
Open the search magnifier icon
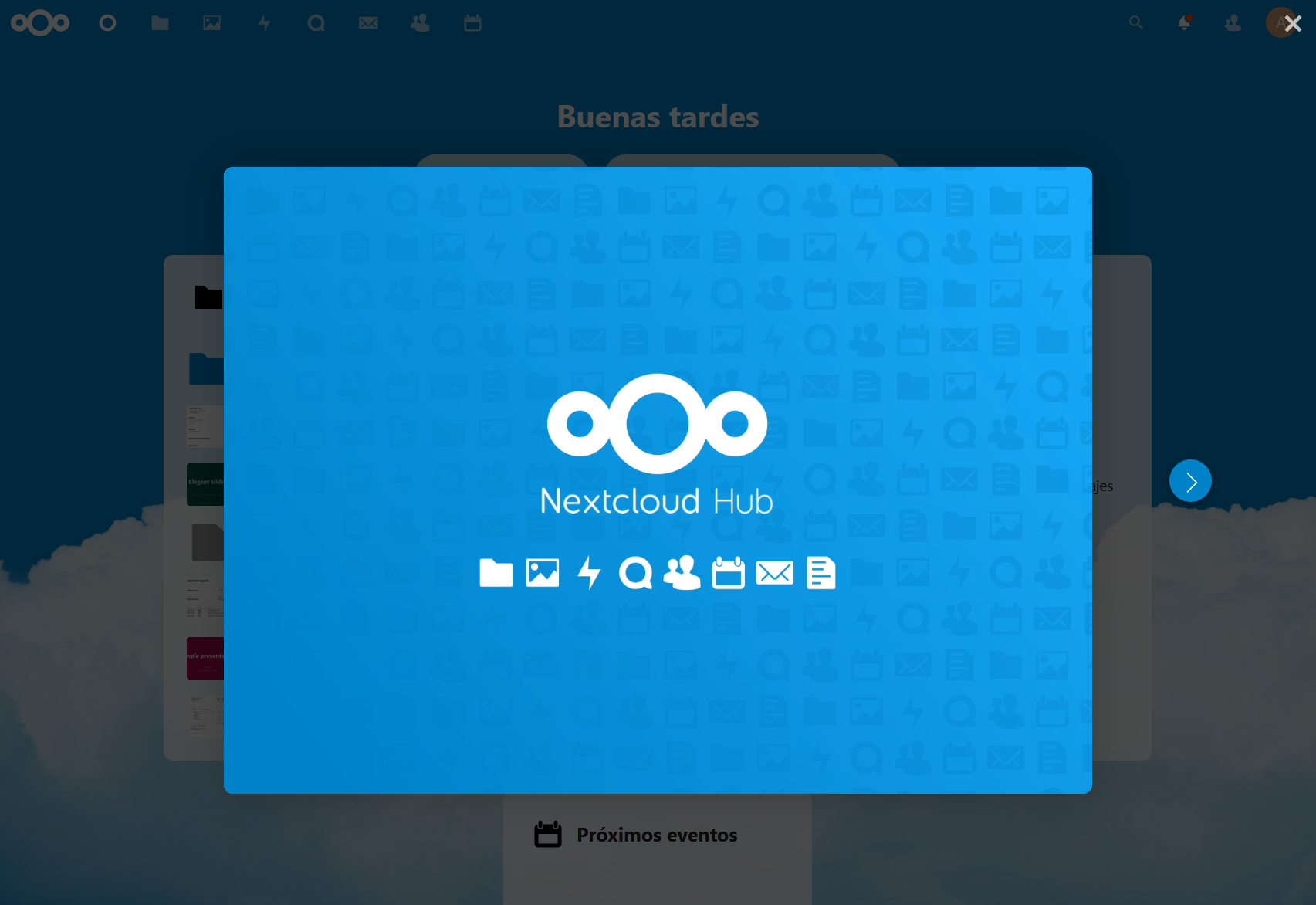[x=1135, y=23]
